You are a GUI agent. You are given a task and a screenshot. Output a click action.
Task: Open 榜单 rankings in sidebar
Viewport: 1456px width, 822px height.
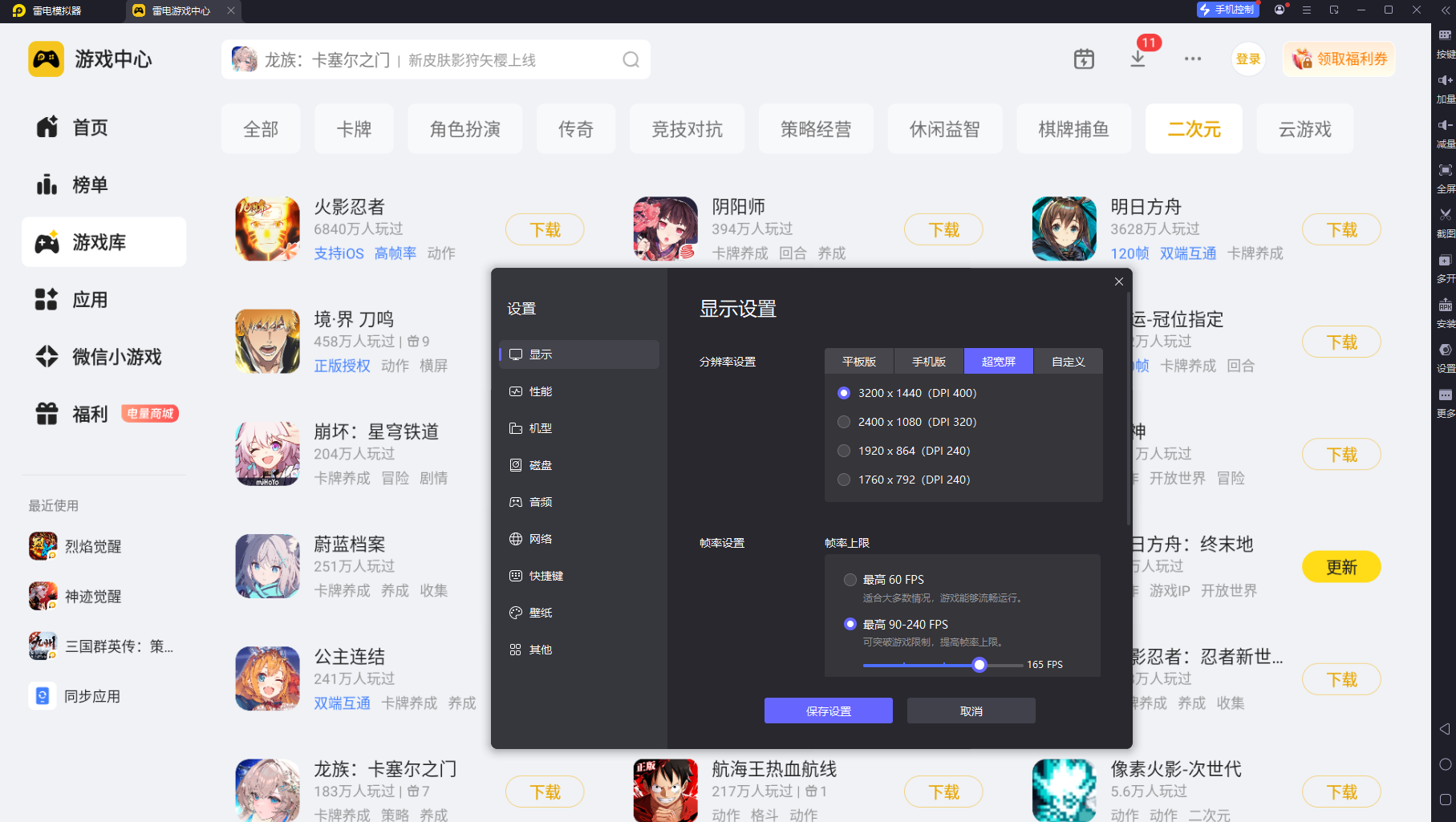pos(104,185)
